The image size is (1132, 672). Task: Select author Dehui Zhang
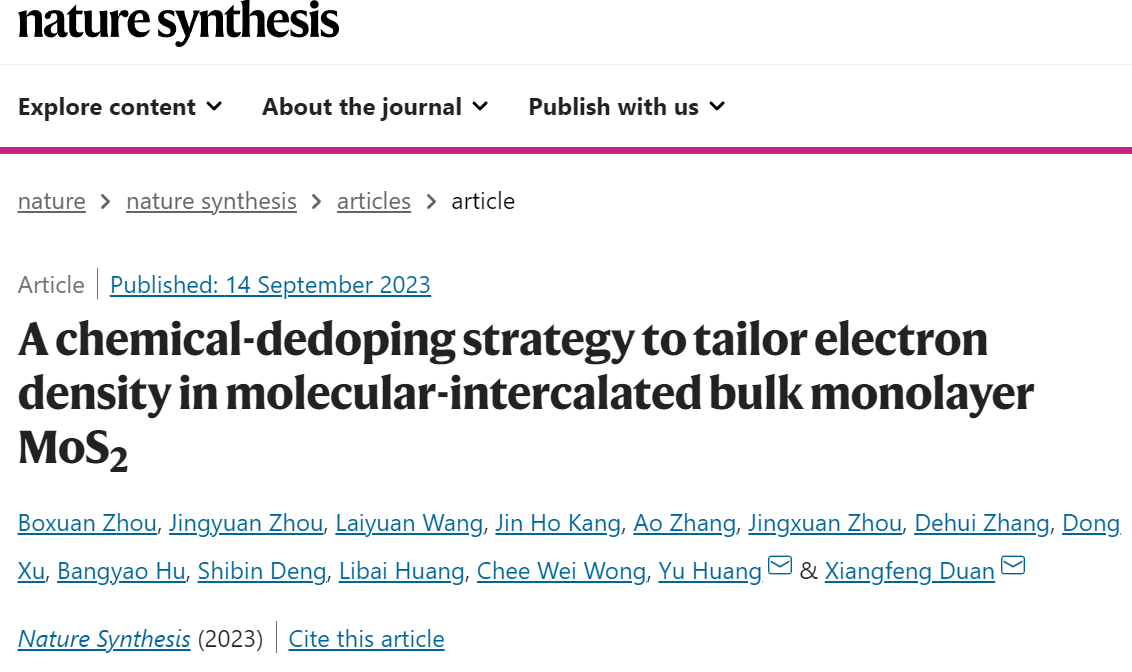982,523
